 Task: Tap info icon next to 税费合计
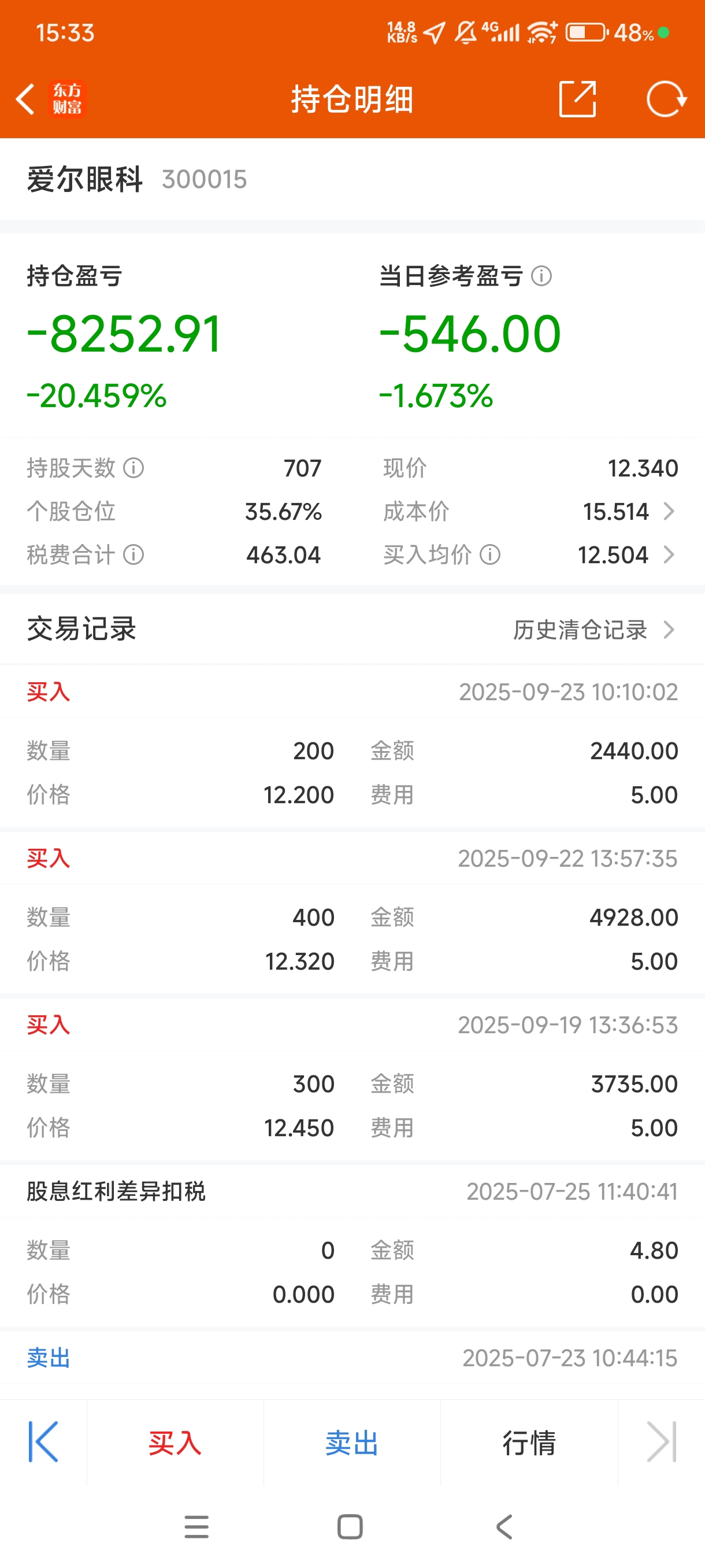134,554
